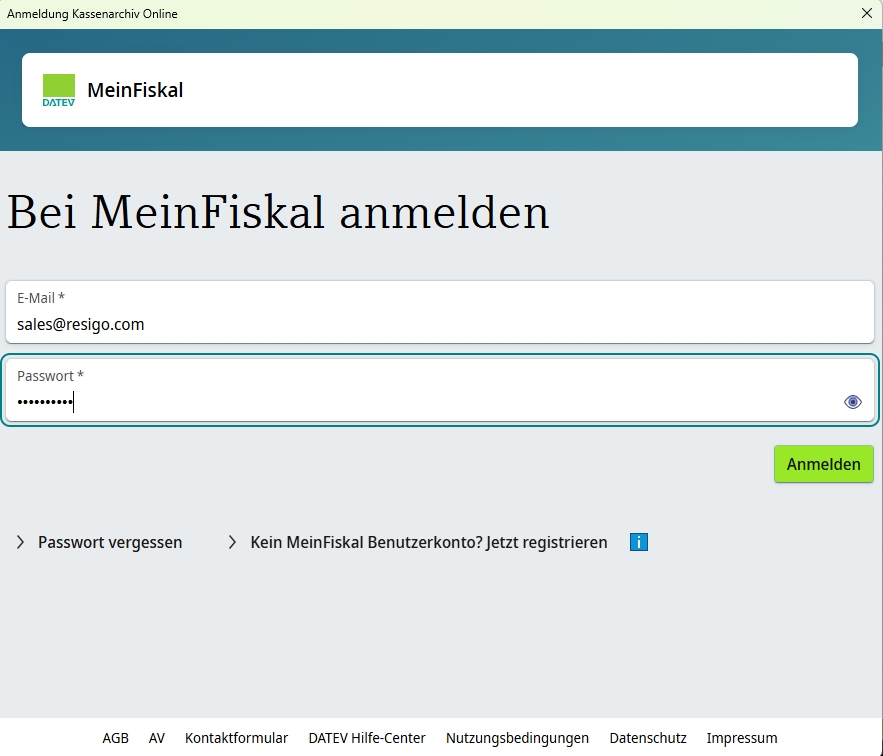Click the chevron before Passwort vergessen
This screenshot has width=883, height=756.
click(20, 542)
